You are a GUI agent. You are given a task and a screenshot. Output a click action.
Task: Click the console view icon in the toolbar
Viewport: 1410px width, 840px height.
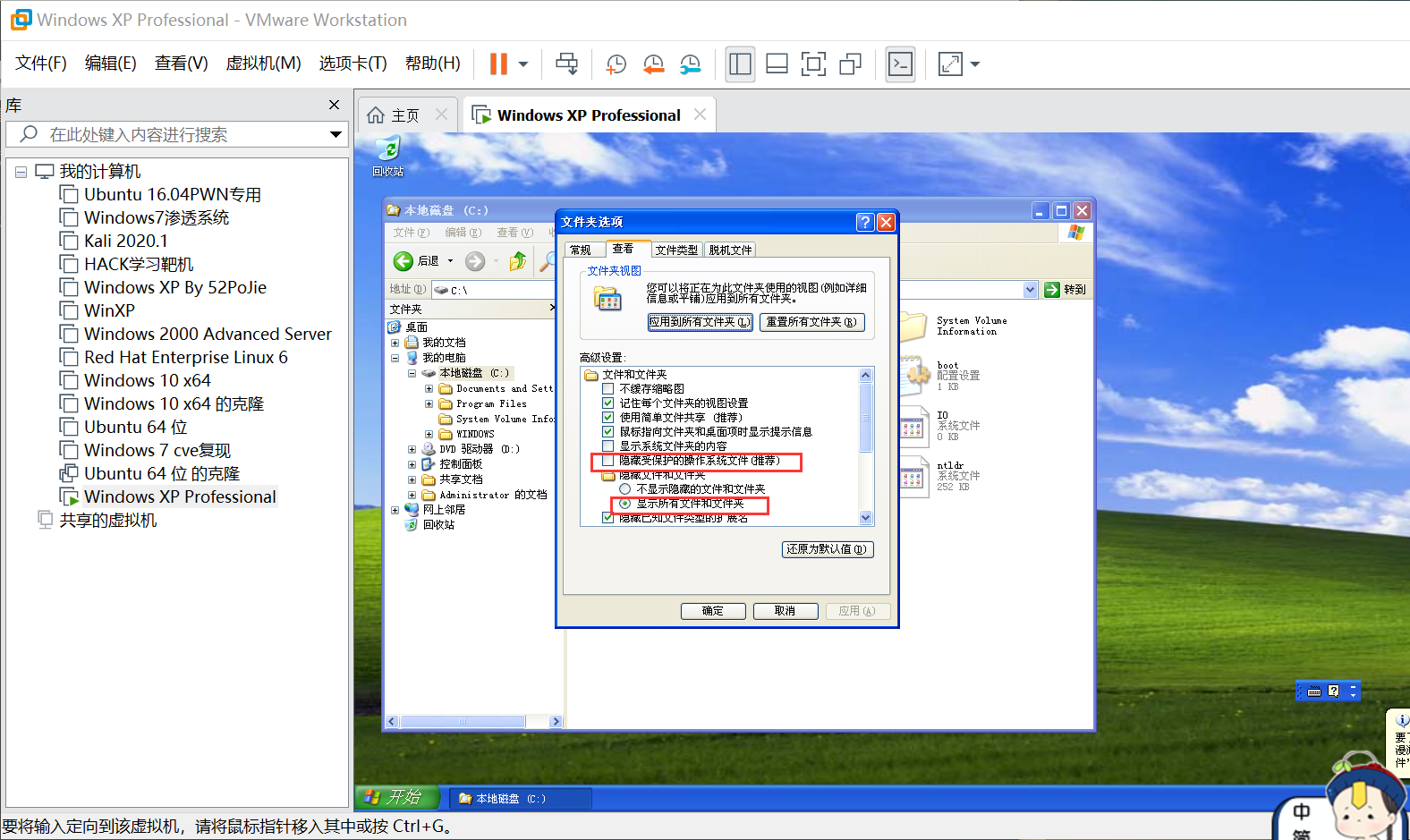[x=900, y=64]
